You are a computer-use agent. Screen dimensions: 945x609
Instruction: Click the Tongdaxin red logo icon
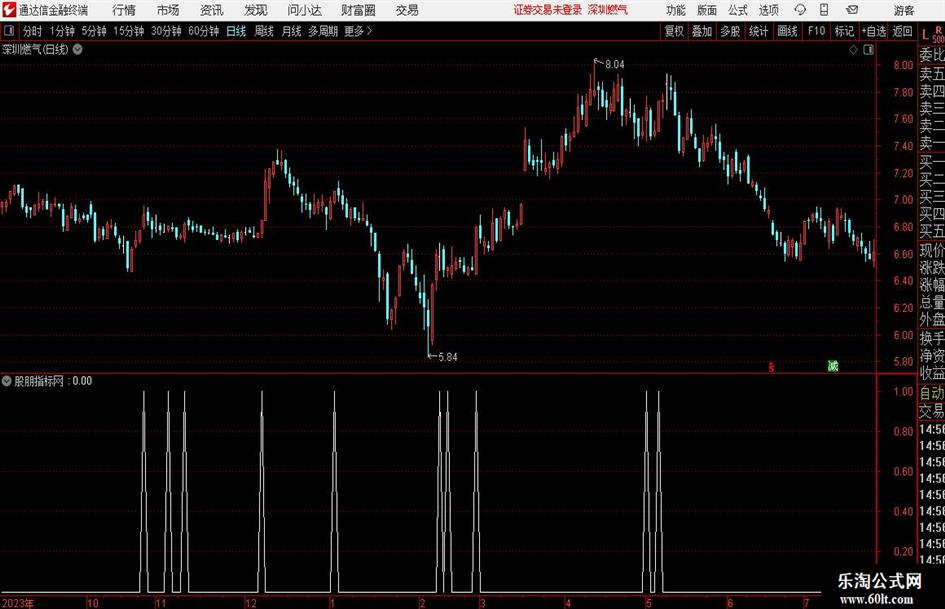pos(9,10)
